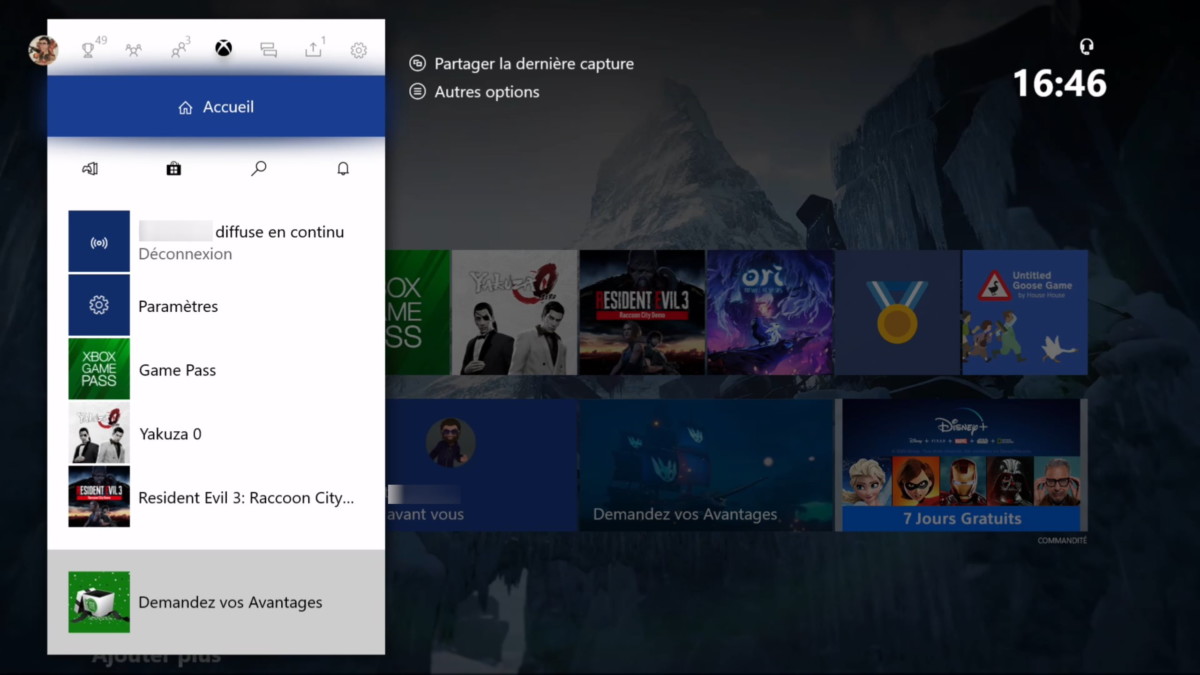Click Déconnexion under the broadcast entry
Viewport: 1200px width, 675px height.
185,254
